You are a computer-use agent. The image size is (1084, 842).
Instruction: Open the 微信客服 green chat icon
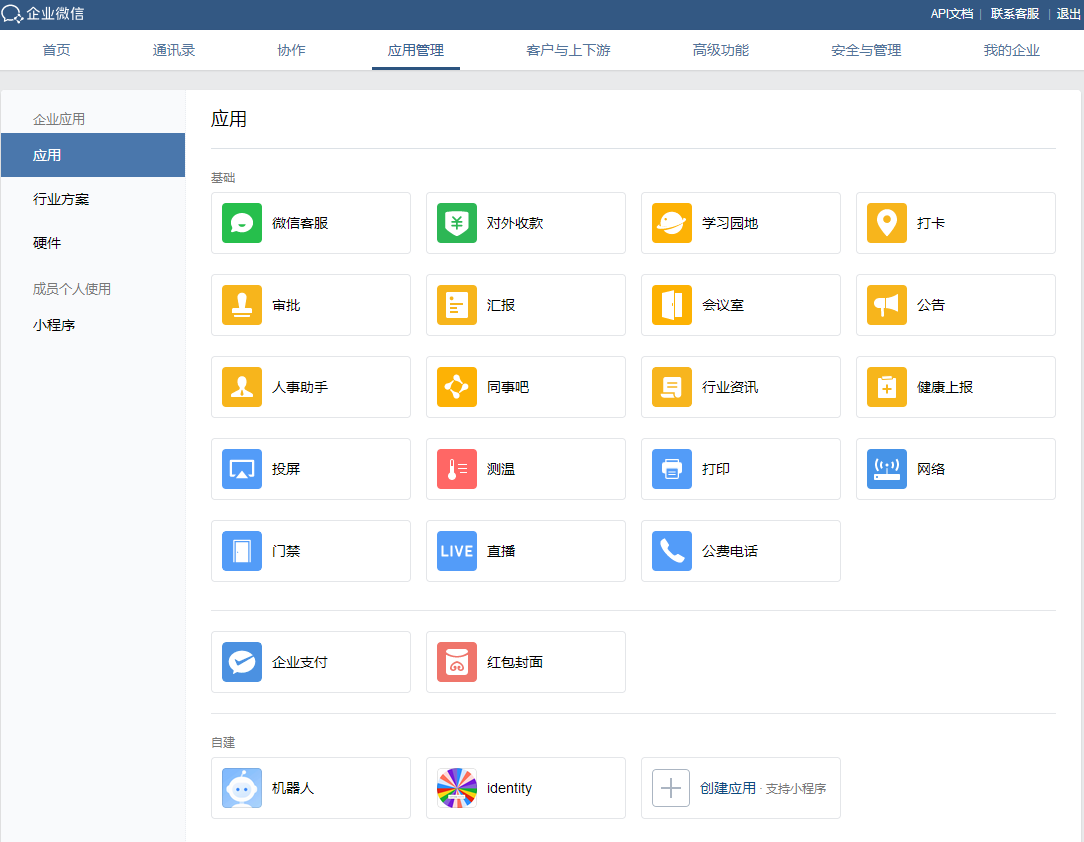pyautogui.click(x=242, y=223)
